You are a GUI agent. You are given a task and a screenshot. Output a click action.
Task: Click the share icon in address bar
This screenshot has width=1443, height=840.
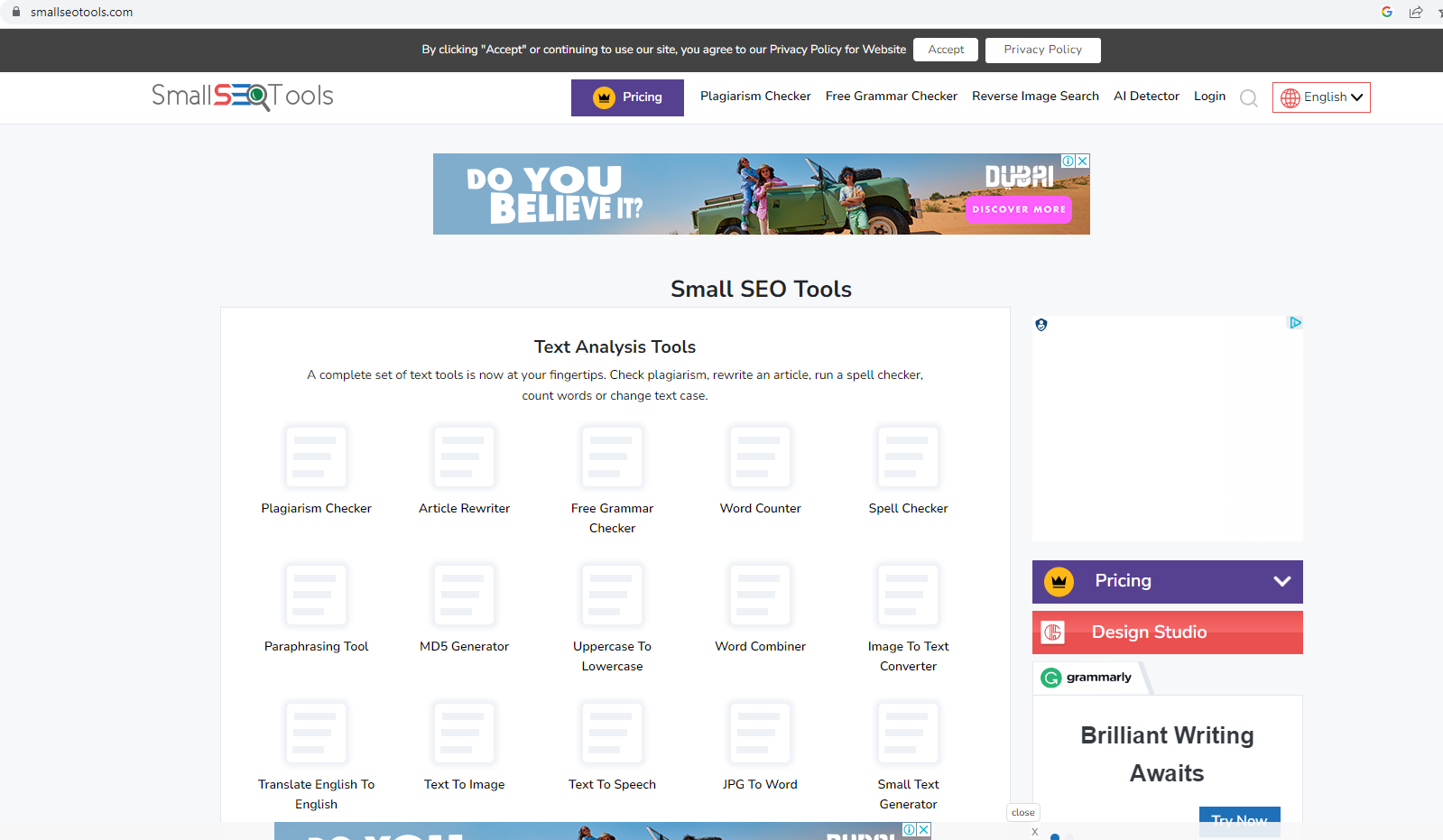click(1416, 12)
